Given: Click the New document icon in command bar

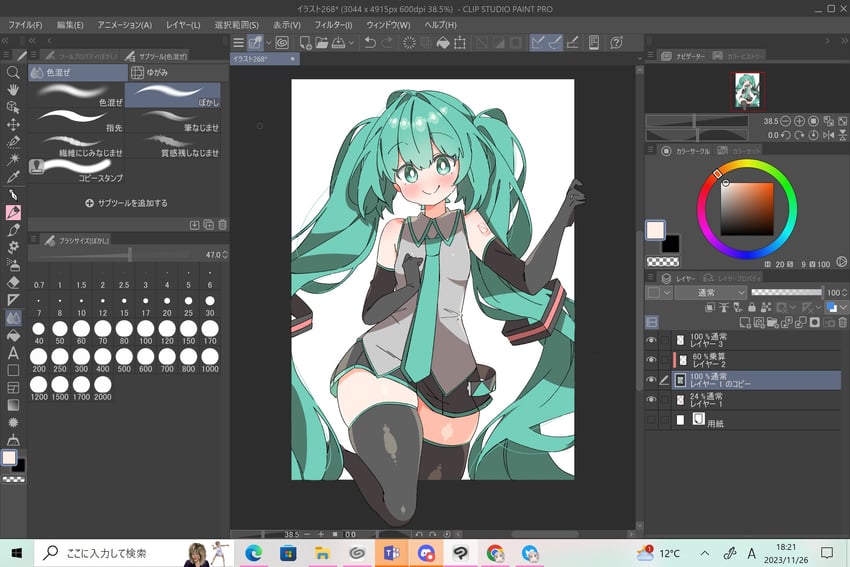Looking at the screenshot, I should [305, 42].
